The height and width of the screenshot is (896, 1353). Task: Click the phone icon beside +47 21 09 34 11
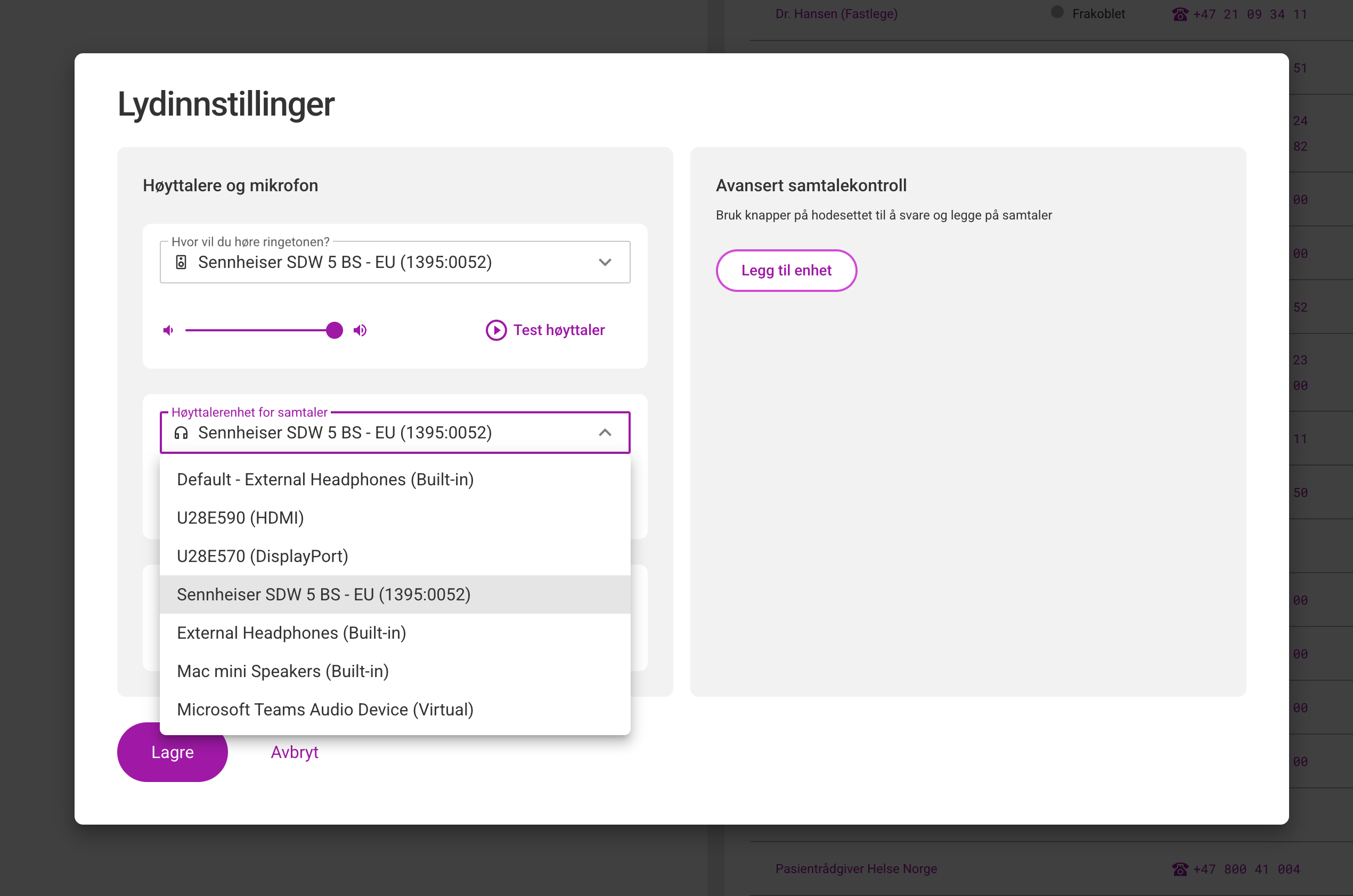pos(1180,13)
